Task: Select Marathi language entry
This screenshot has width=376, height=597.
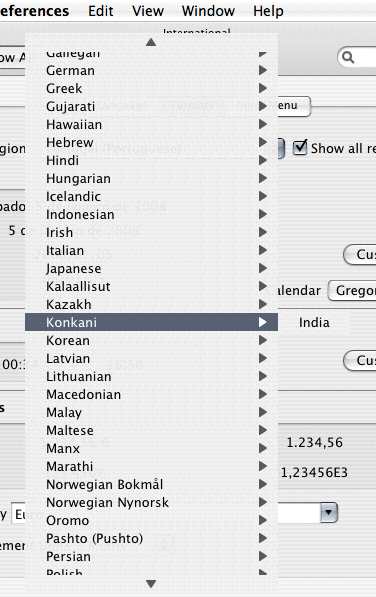Action: [x=151, y=466]
